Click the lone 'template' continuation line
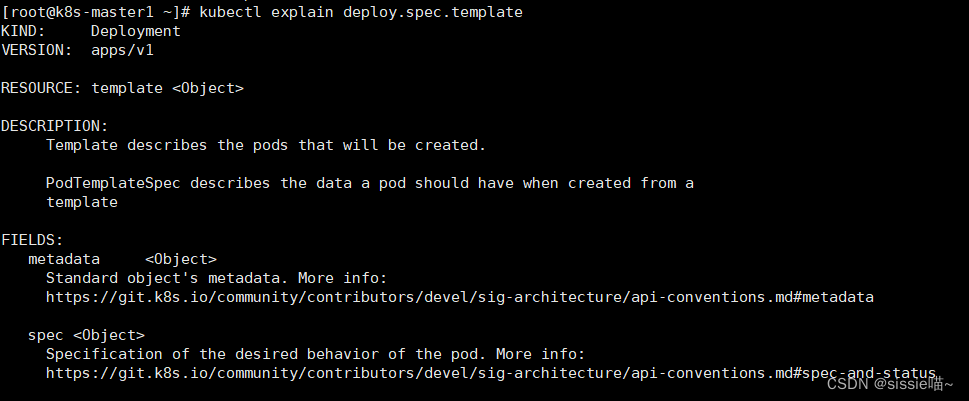 82,202
